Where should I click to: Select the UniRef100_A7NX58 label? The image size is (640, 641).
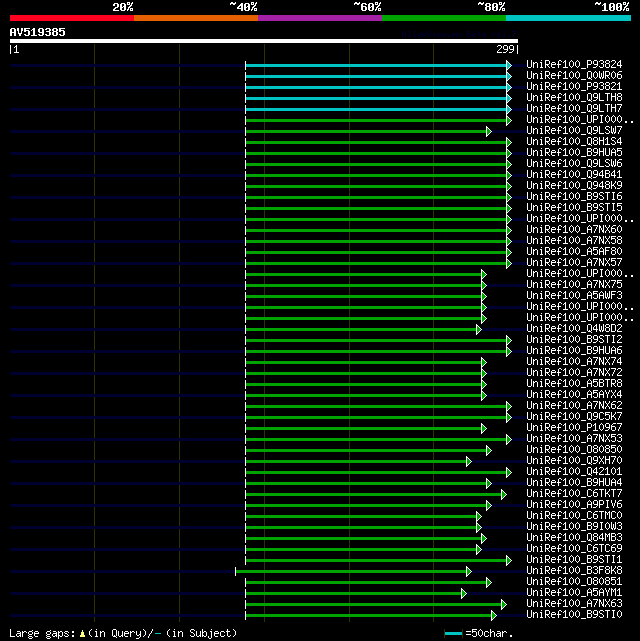(x=574, y=241)
